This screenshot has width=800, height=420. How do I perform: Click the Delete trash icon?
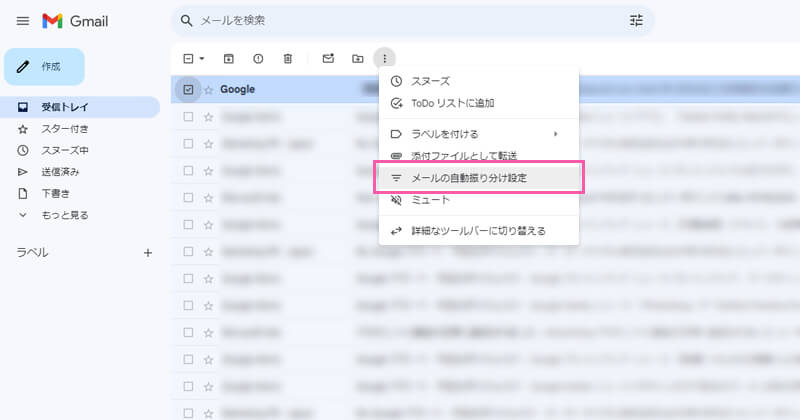(288, 59)
